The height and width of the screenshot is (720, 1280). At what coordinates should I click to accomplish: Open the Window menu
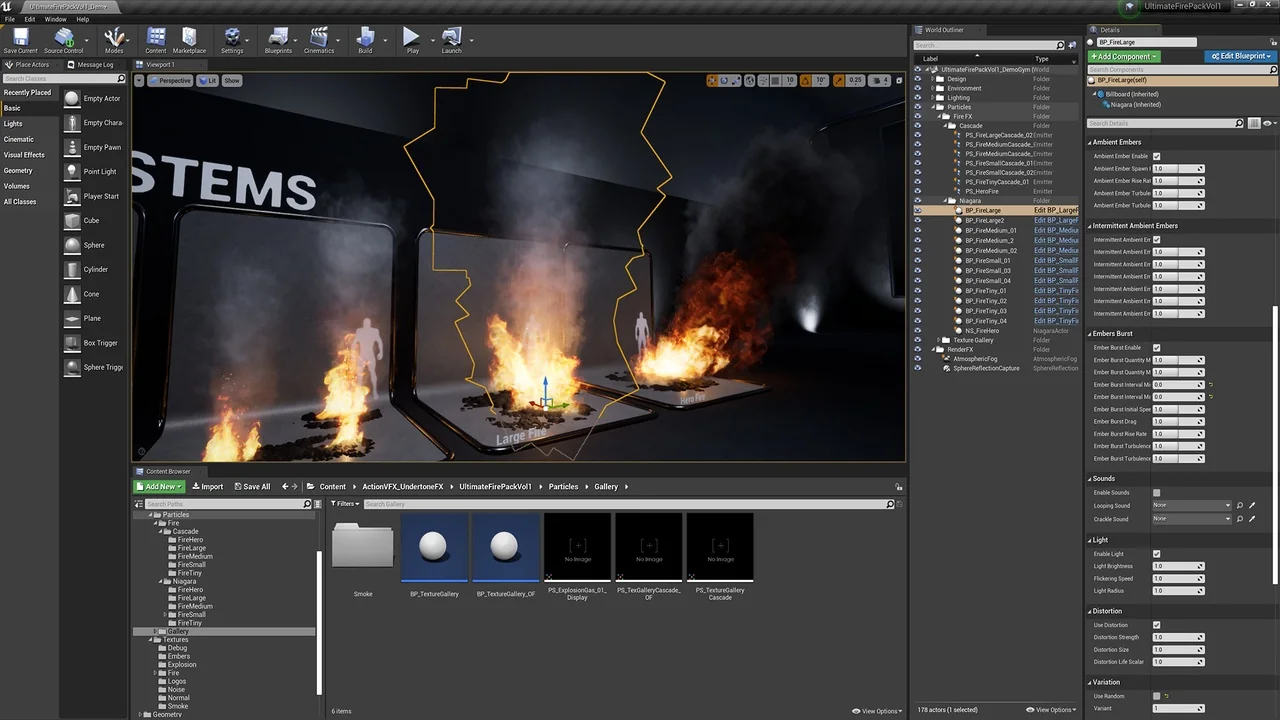56,19
